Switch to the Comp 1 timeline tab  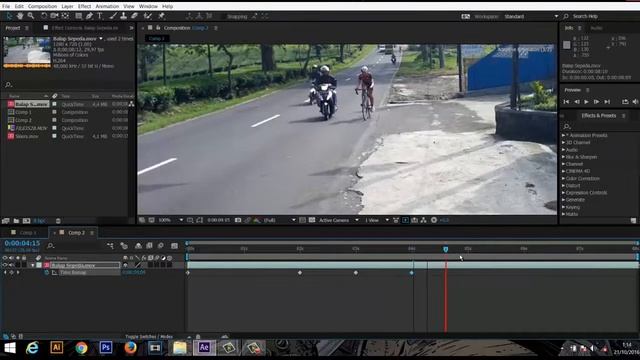click(28, 233)
